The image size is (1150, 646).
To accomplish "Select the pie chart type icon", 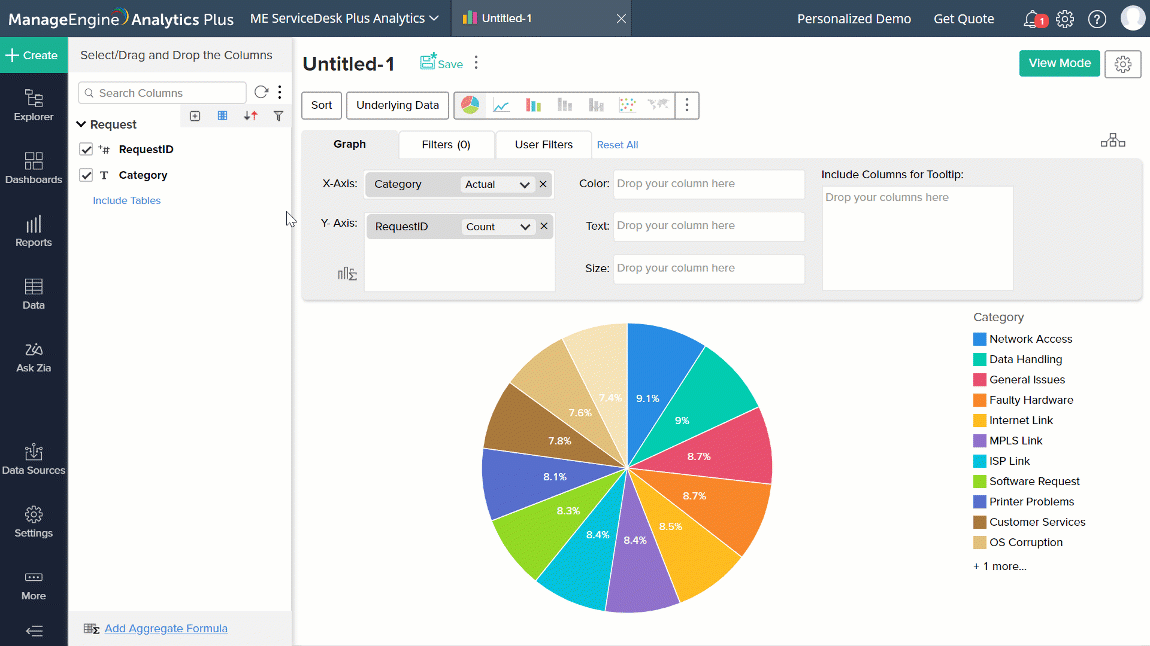I will click(470, 105).
